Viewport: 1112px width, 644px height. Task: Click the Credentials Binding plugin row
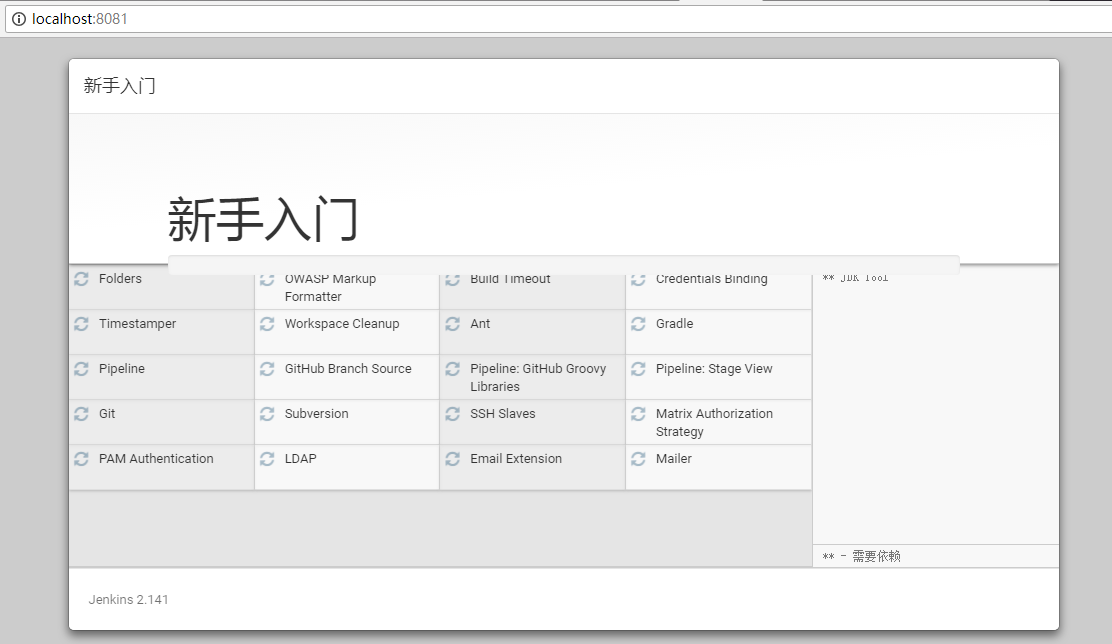(x=711, y=279)
